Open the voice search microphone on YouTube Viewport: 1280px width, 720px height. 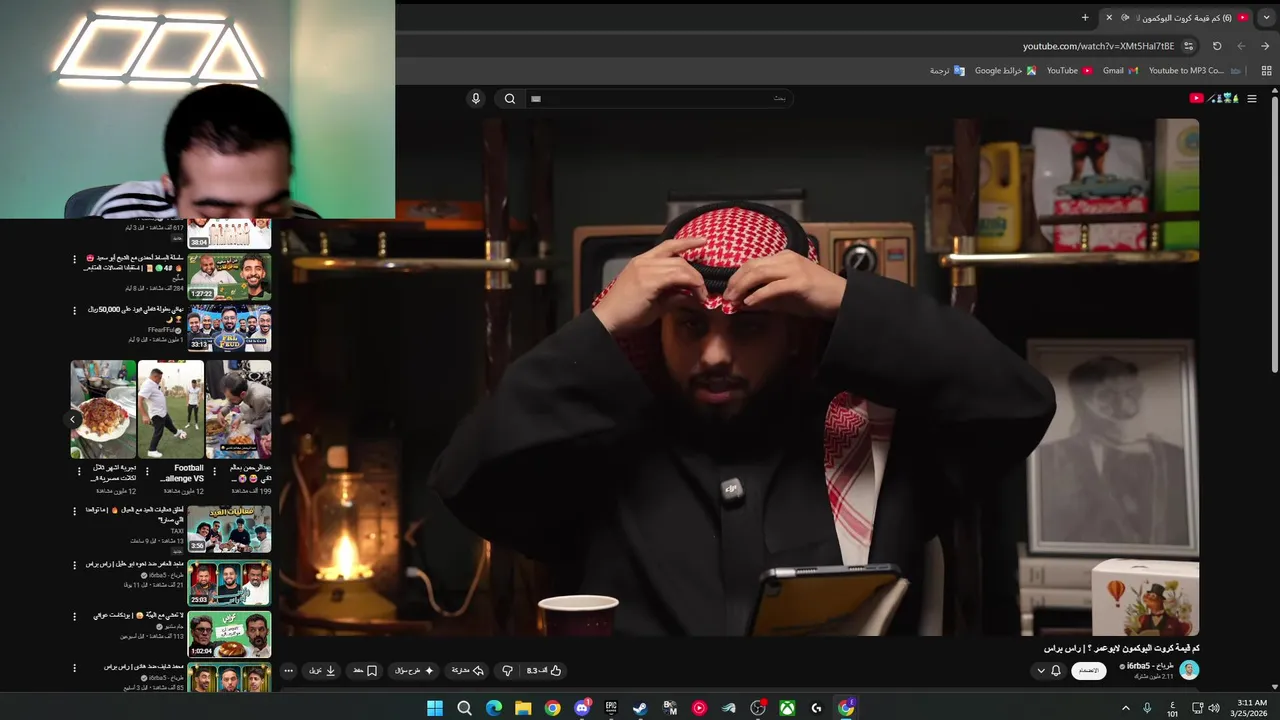[x=476, y=98]
